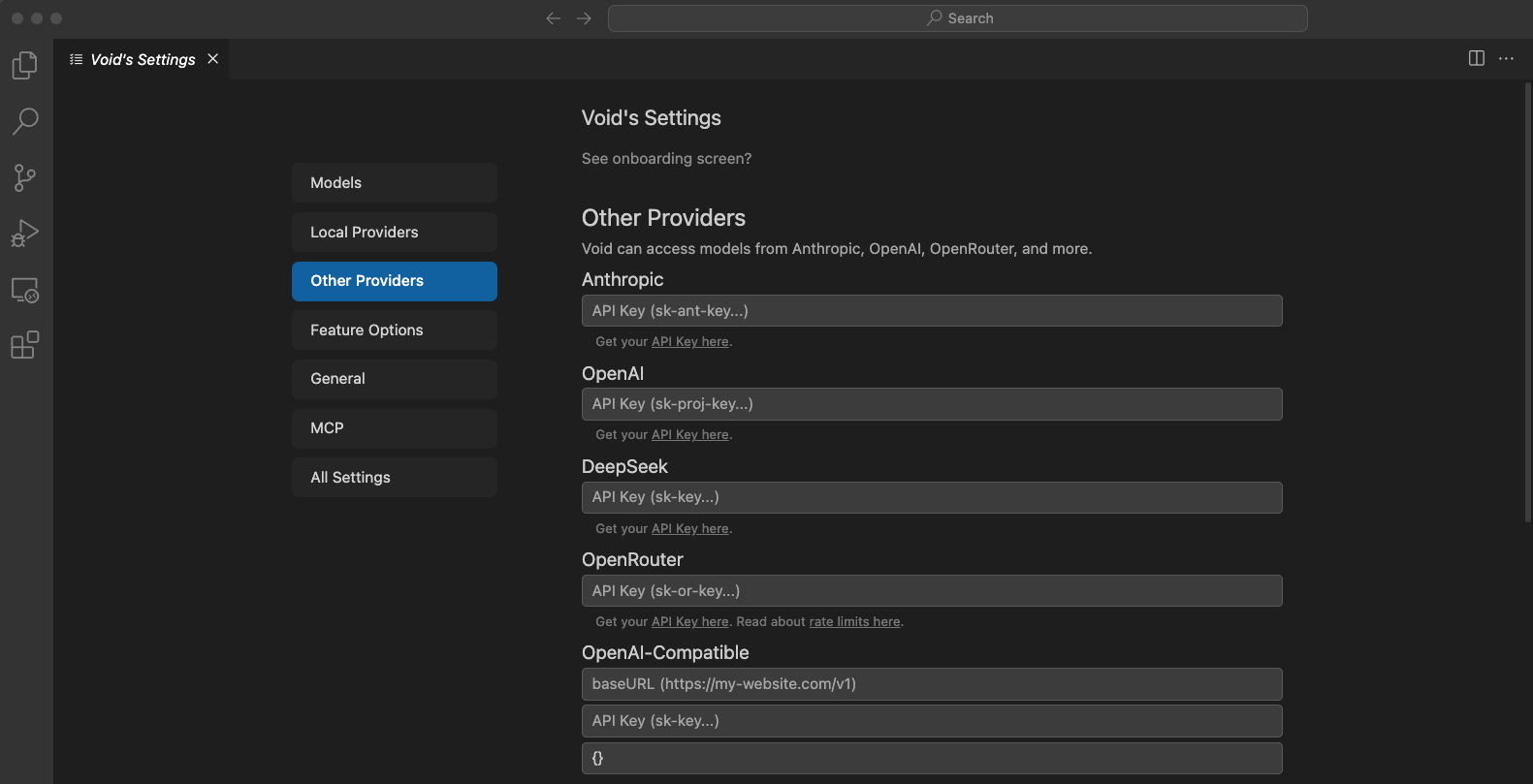This screenshot has width=1533, height=784.
Task: Focus the OpenRouter API Key field
Action: [x=932, y=591]
